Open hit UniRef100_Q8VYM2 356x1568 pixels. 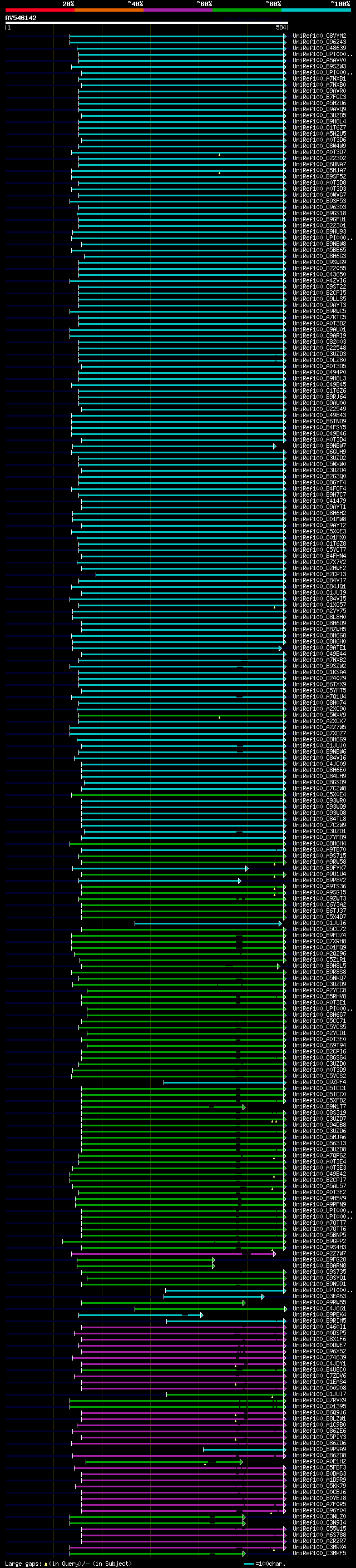[x=319, y=36]
